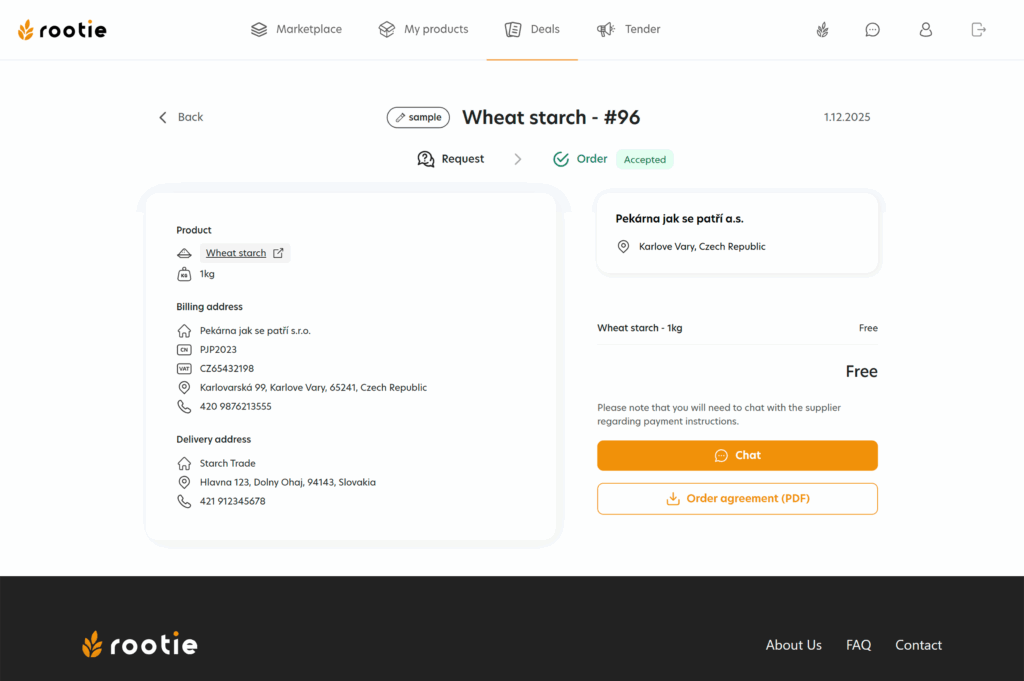Click the Order checkmark step icon
1024x681 pixels.
click(x=561, y=159)
